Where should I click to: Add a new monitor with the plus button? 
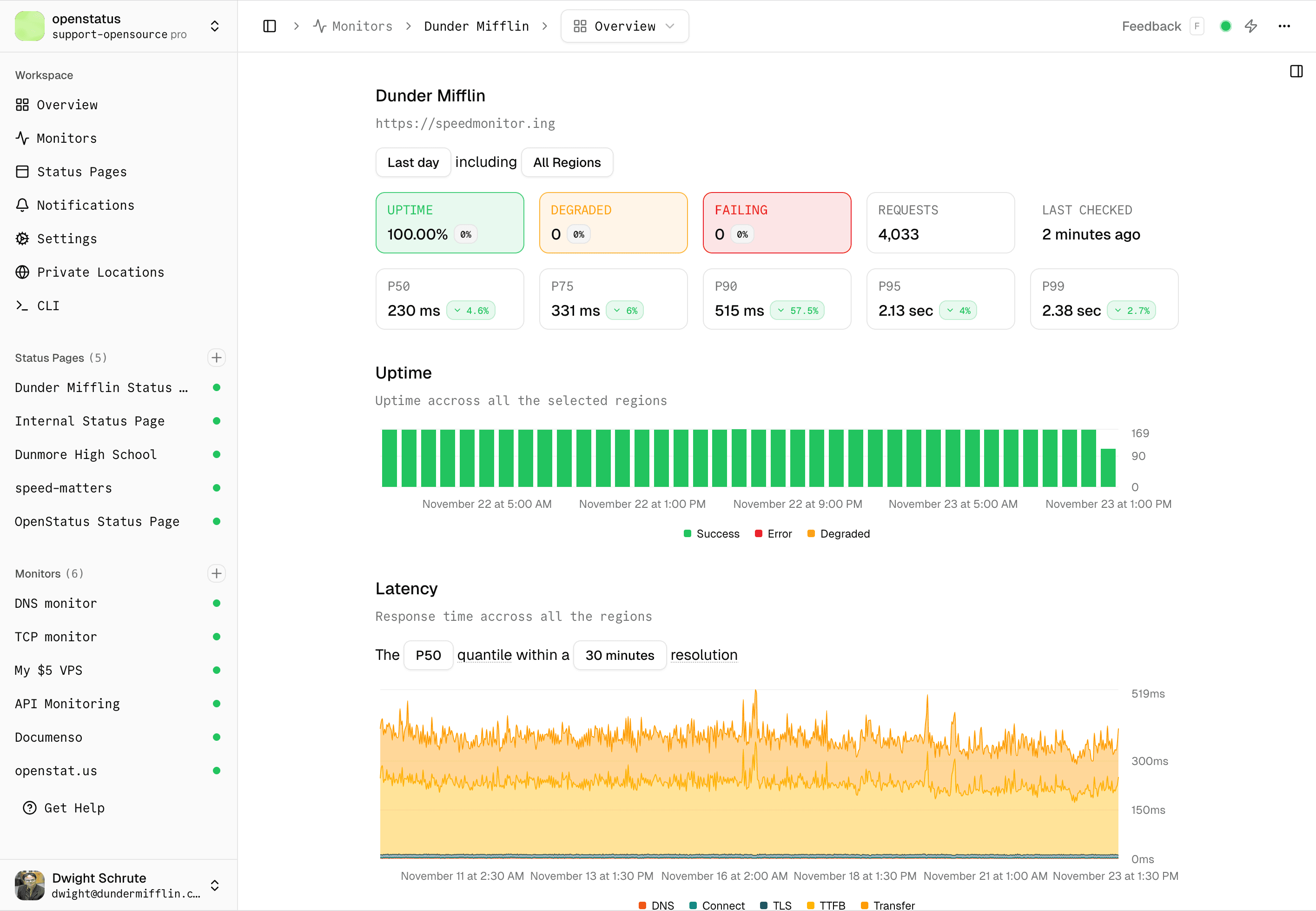216,573
